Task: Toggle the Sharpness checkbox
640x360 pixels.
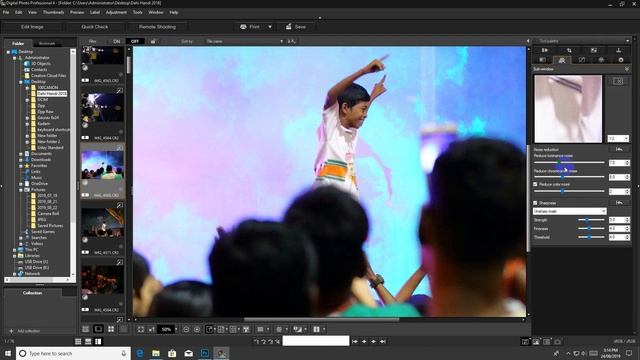Action: click(x=536, y=203)
